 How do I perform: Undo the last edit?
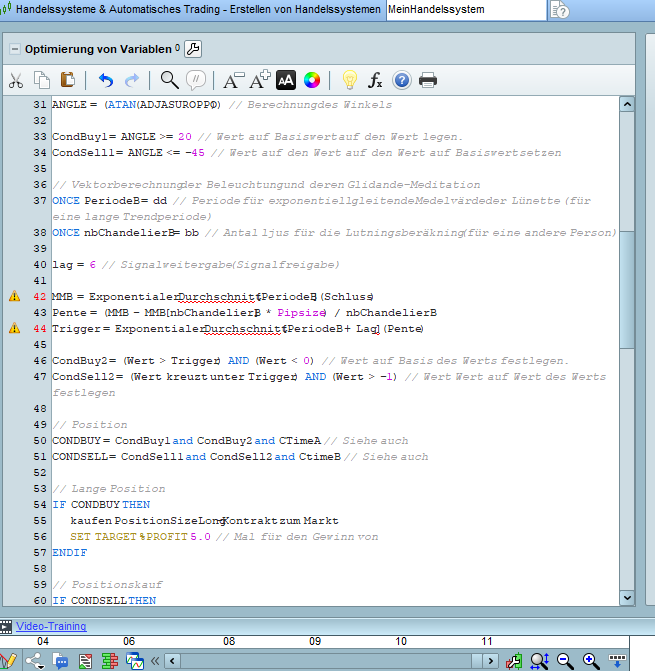click(x=106, y=80)
